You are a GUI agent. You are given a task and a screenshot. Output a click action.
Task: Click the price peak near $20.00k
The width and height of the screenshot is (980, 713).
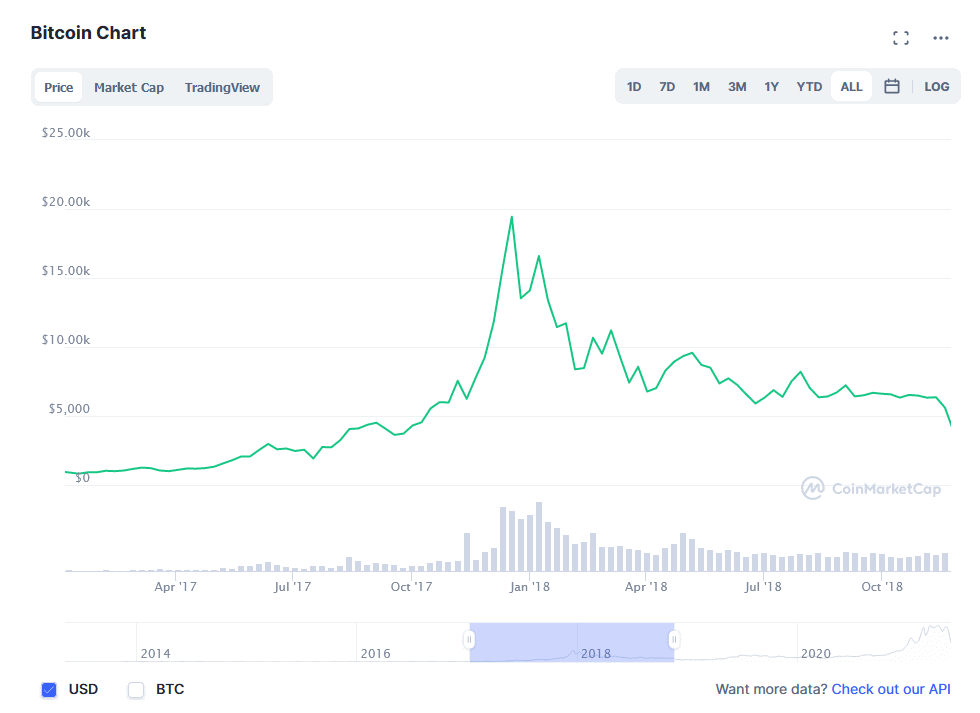click(512, 217)
